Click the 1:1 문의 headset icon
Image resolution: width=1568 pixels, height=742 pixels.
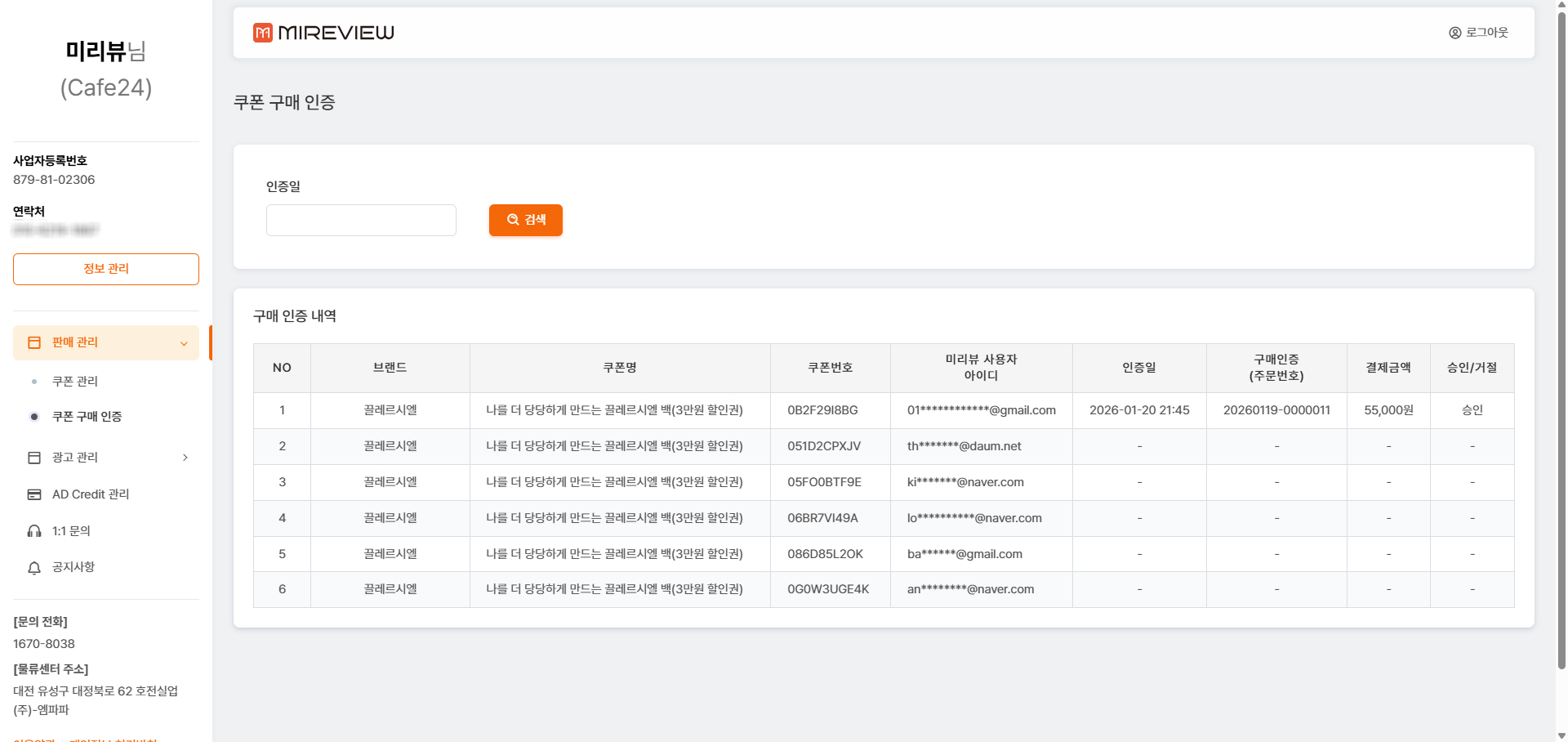[34, 531]
